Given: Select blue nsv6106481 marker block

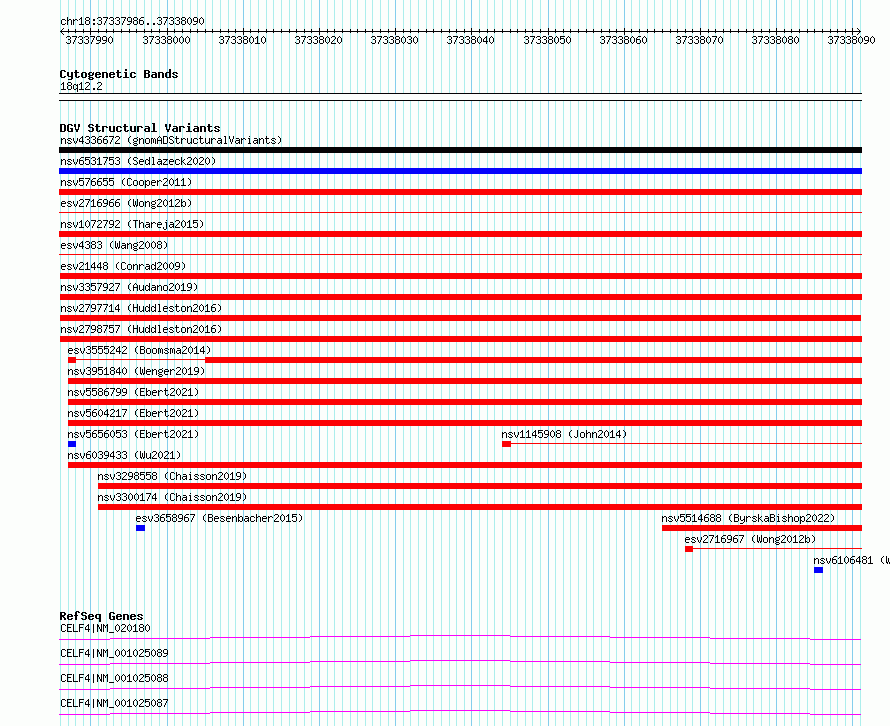Looking at the screenshot, I should click(818, 570).
